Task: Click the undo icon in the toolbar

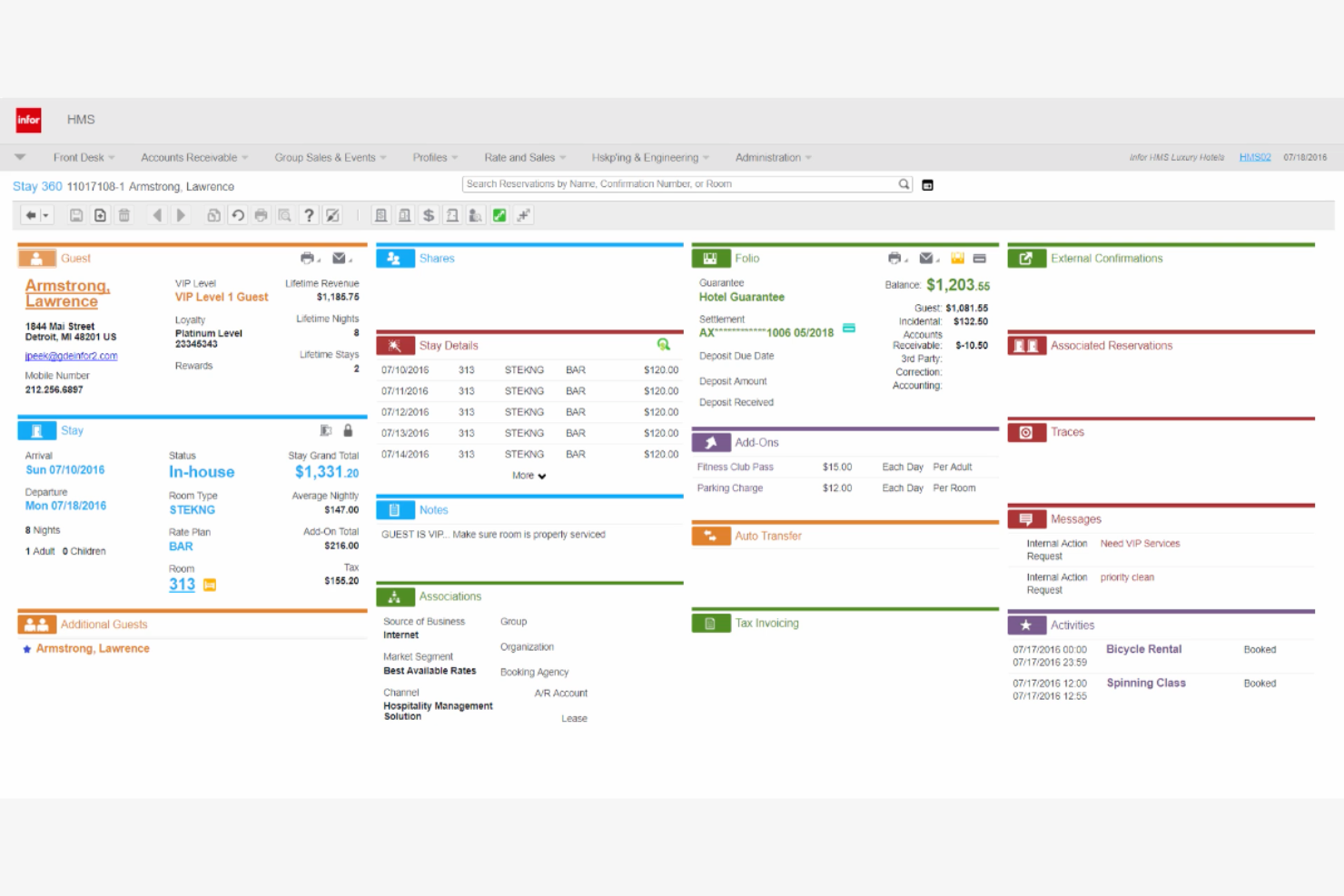Action: pos(237,215)
